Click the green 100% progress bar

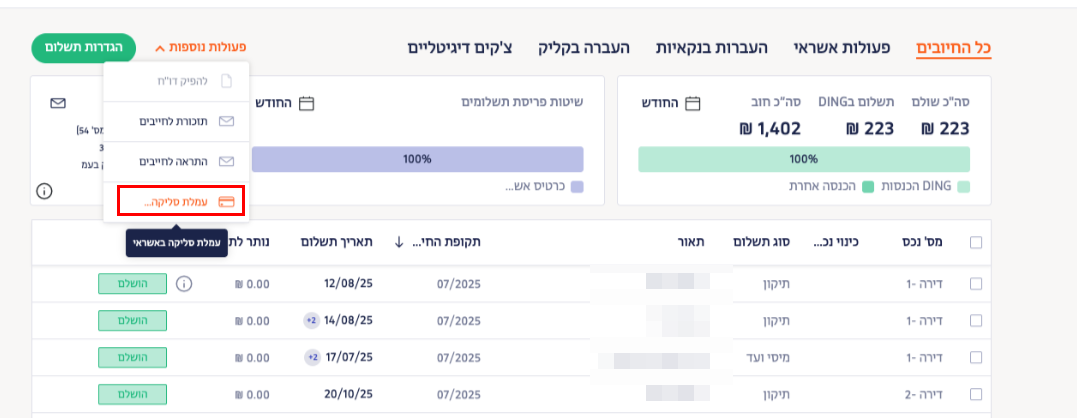pyautogui.click(x=804, y=159)
